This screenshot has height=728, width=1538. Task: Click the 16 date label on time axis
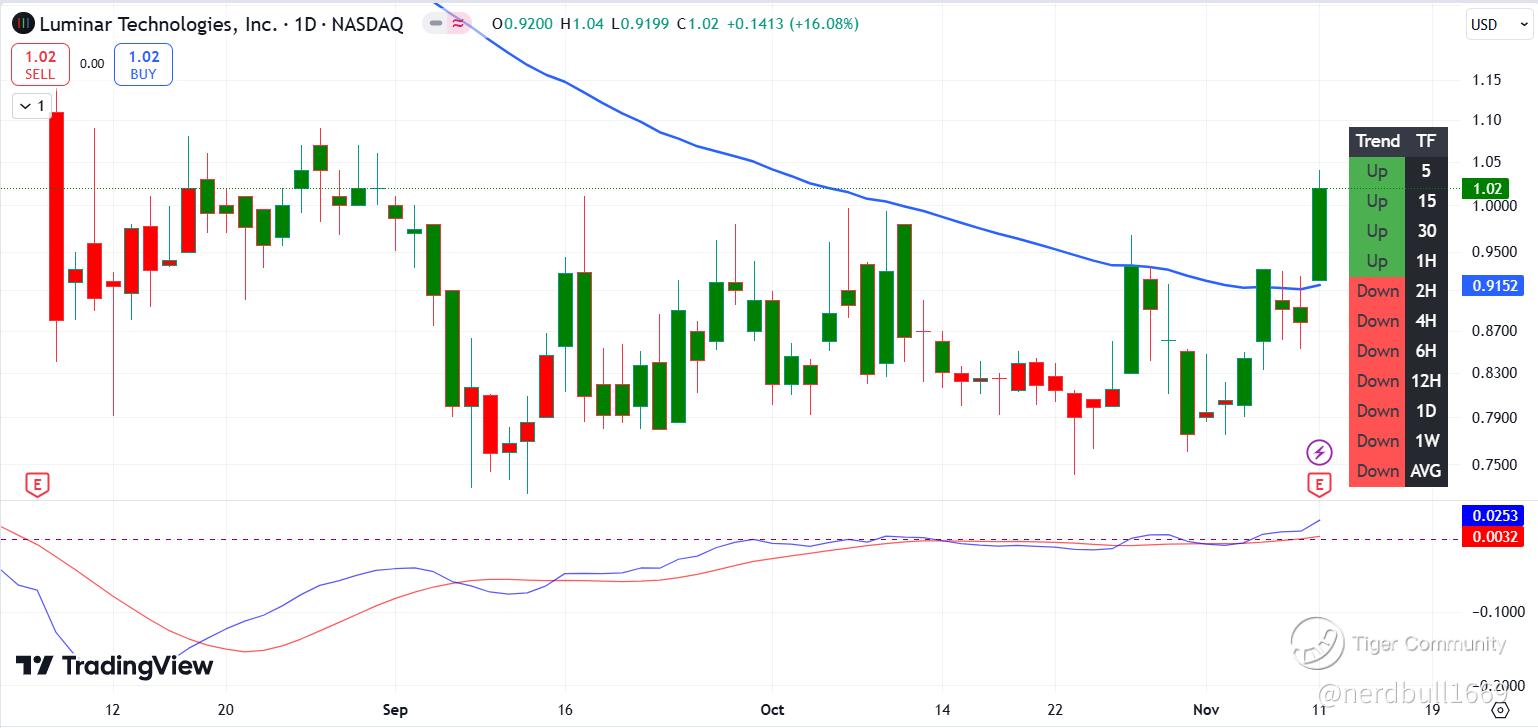click(566, 710)
